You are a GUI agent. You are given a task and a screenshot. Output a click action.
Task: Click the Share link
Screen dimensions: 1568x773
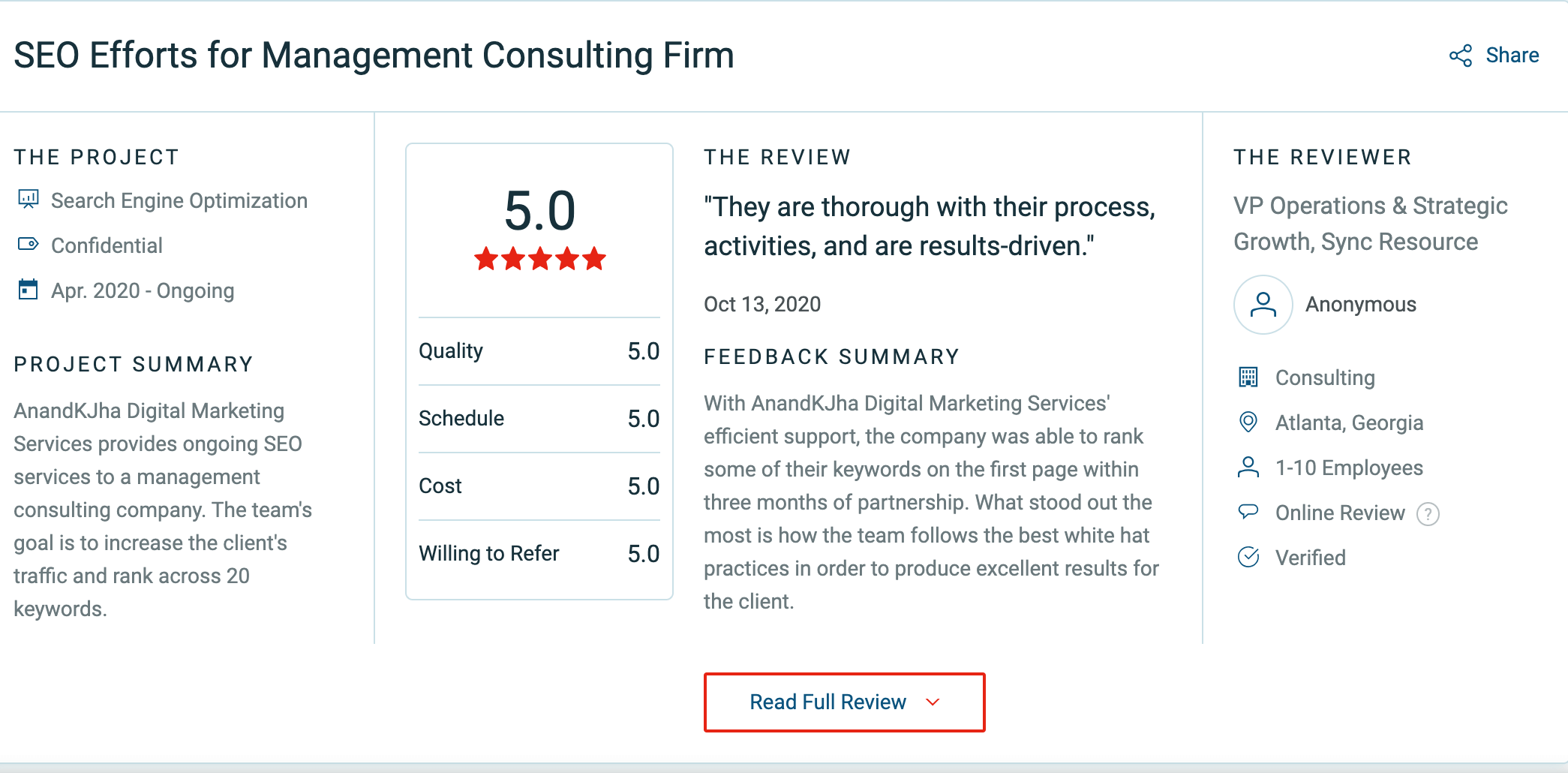point(1512,56)
